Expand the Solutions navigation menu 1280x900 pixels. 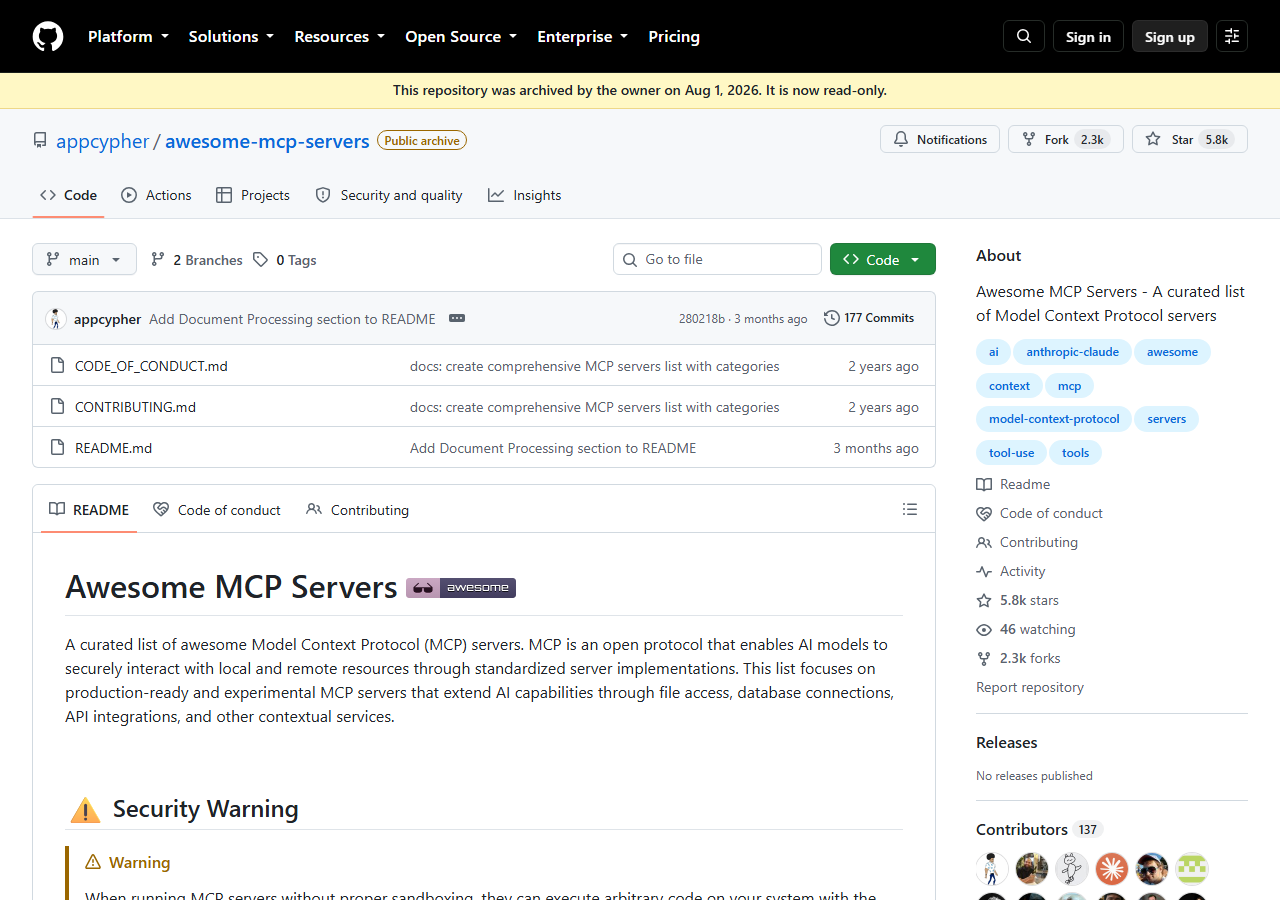click(231, 36)
